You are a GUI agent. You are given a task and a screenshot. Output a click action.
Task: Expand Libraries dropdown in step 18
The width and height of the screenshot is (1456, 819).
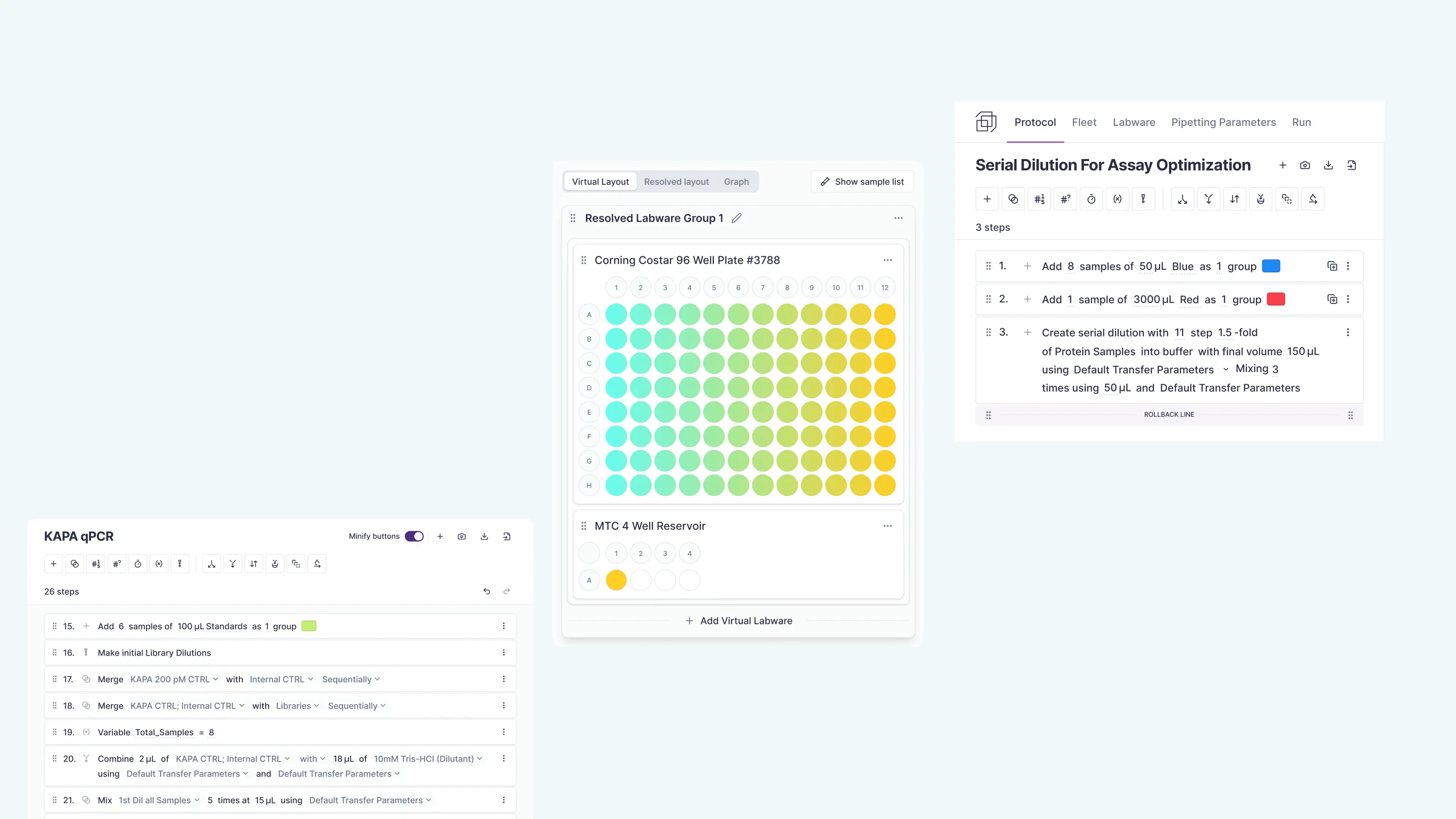click(x=297, y=706)
